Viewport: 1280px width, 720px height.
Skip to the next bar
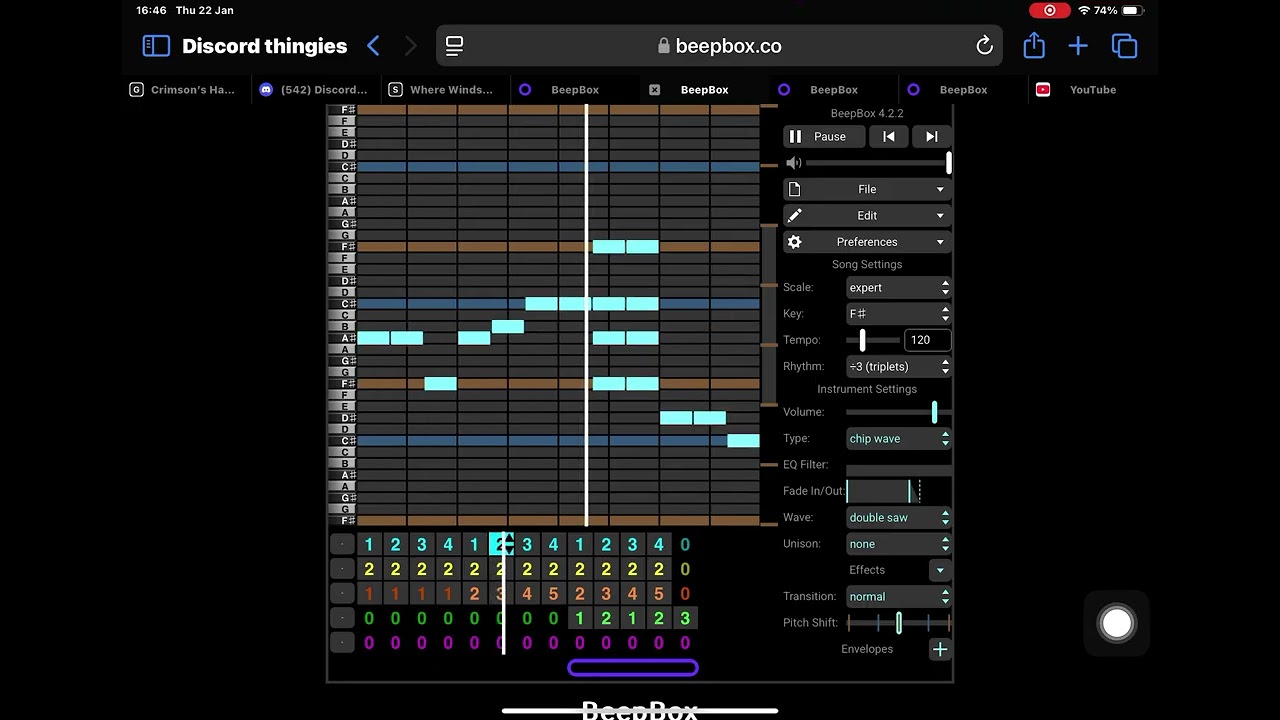point(931,137)
